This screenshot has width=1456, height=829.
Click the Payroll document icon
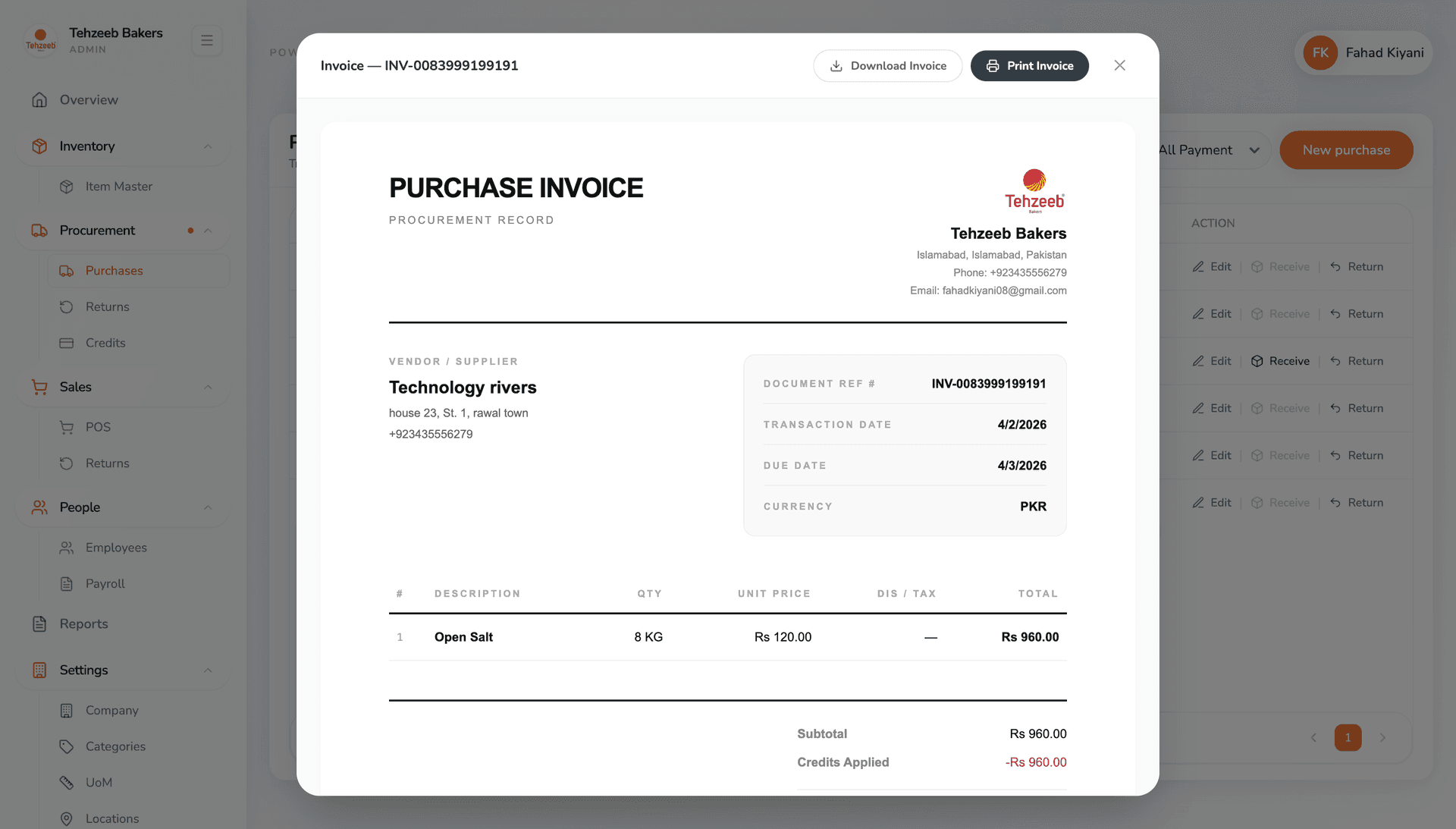(67, 584)
